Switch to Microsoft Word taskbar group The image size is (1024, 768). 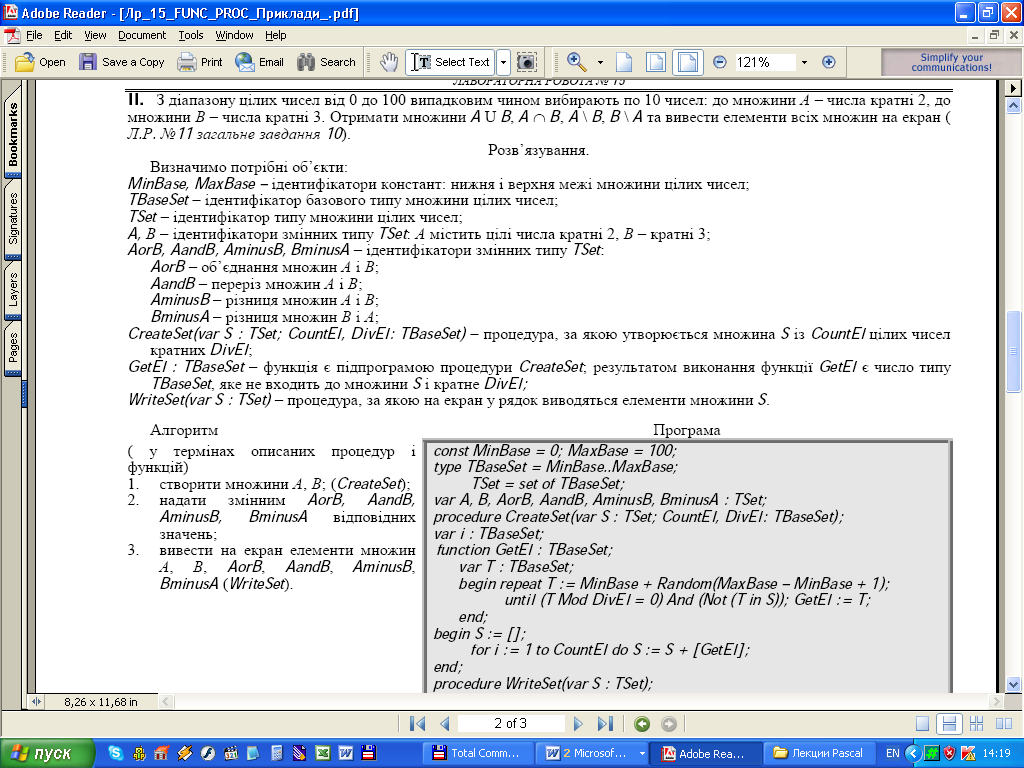point(594,753)
